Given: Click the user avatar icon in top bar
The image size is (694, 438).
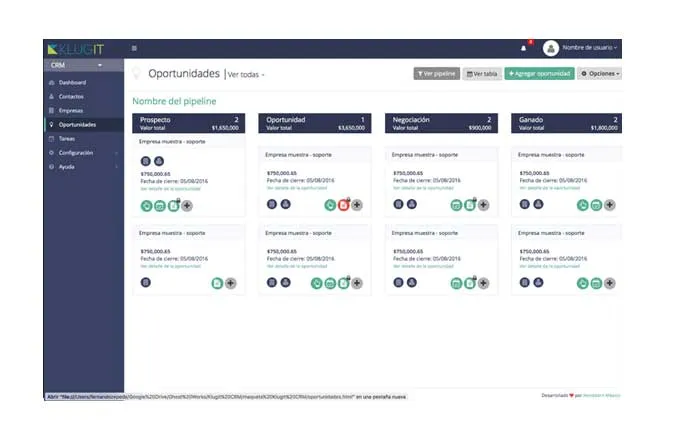Looking at the screenshot, I should coord(551,48).
